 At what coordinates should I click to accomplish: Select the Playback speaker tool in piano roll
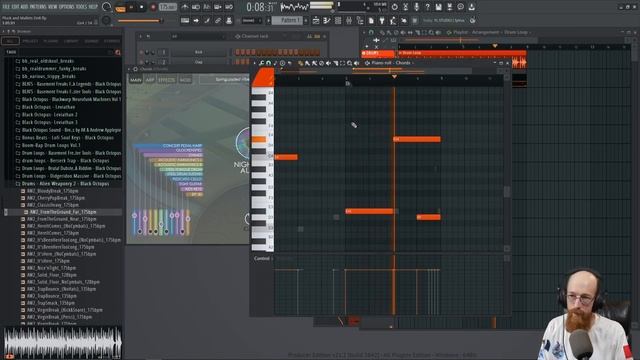click(x=356, y=63)
